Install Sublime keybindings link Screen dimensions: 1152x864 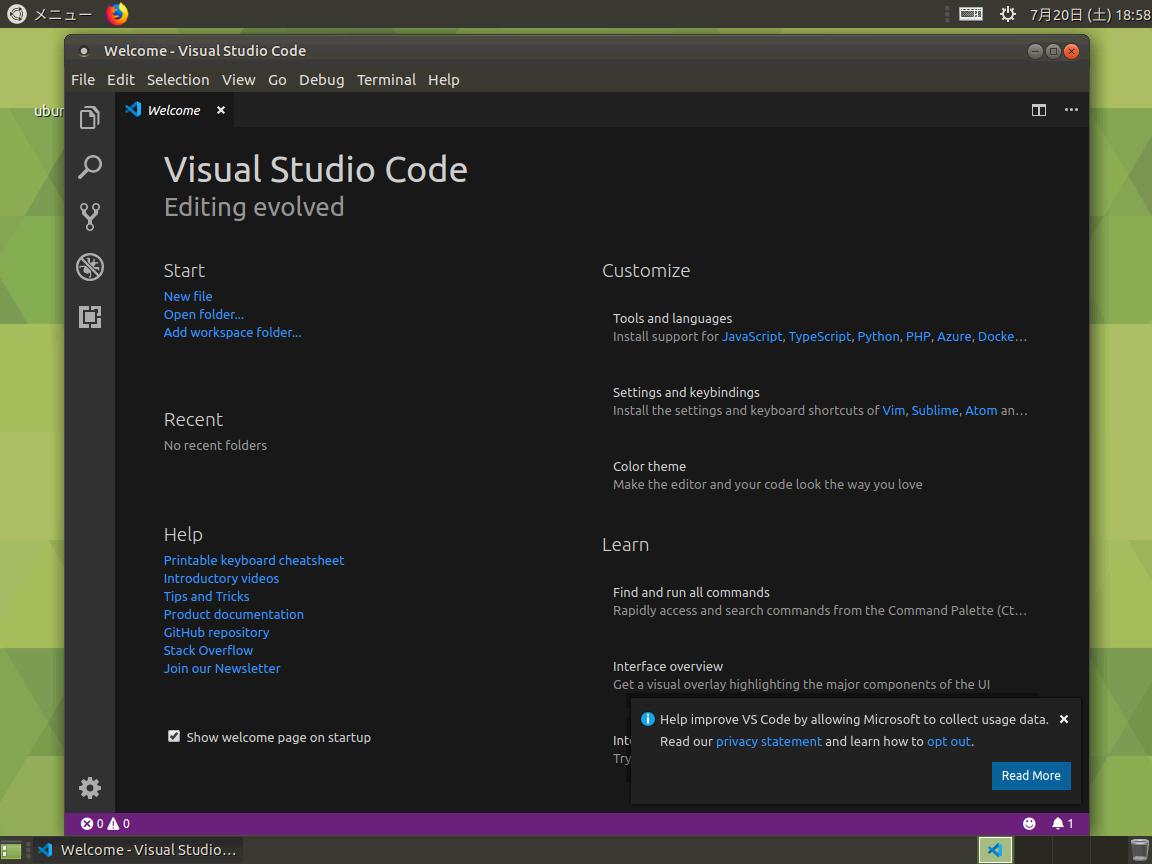point(935,411)
